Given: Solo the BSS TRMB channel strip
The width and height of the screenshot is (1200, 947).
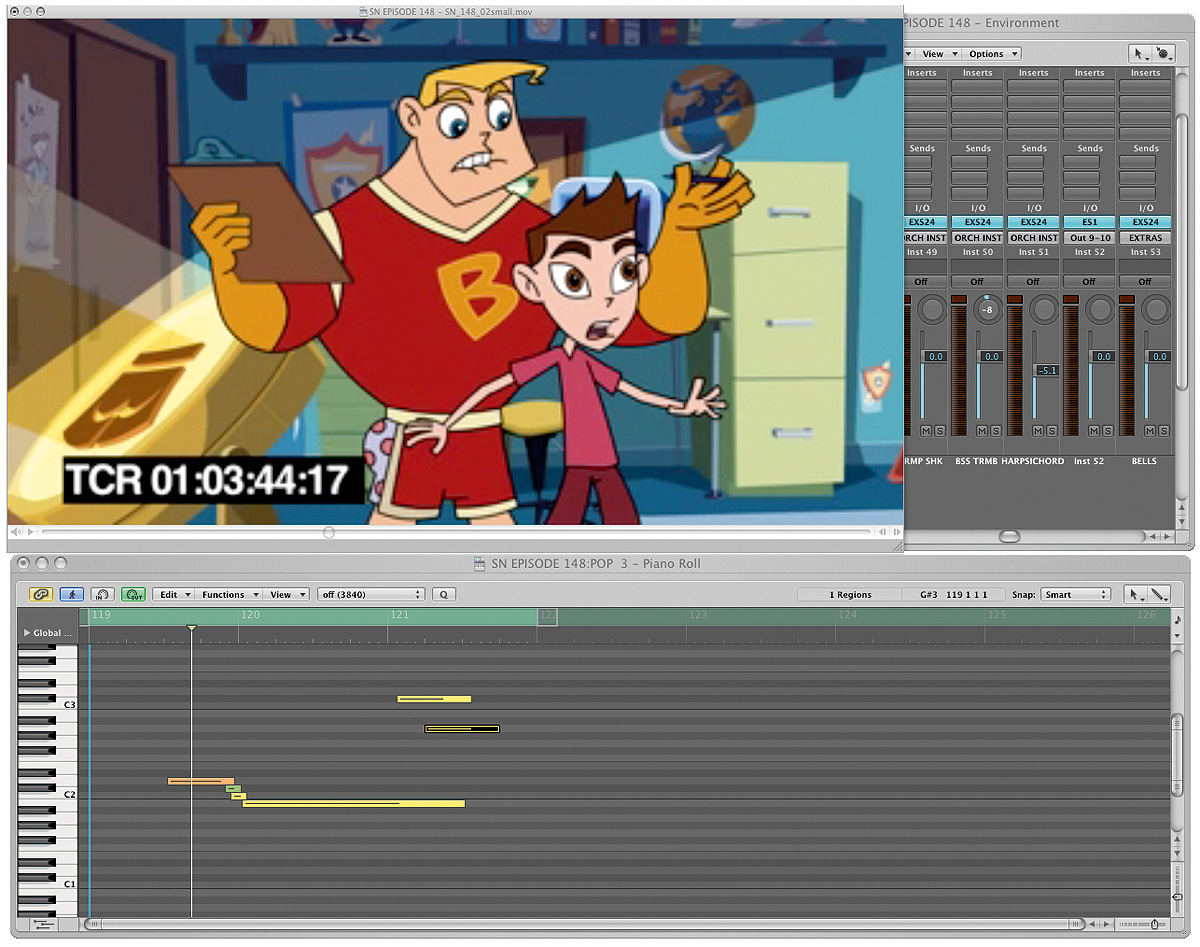Looking at the screenshot, I should [x=996, y=430].
